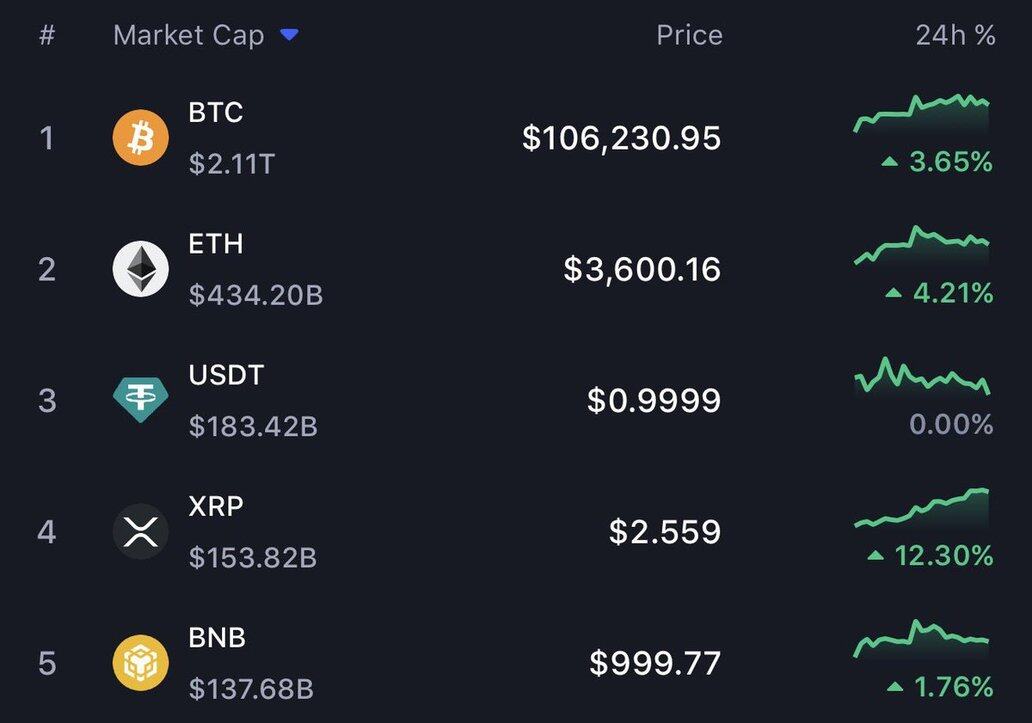Select the BTC ticker label
Image resolution: width=1032 pixels, height=723 pixels.
pyautogui.click(x=215, y=112)
